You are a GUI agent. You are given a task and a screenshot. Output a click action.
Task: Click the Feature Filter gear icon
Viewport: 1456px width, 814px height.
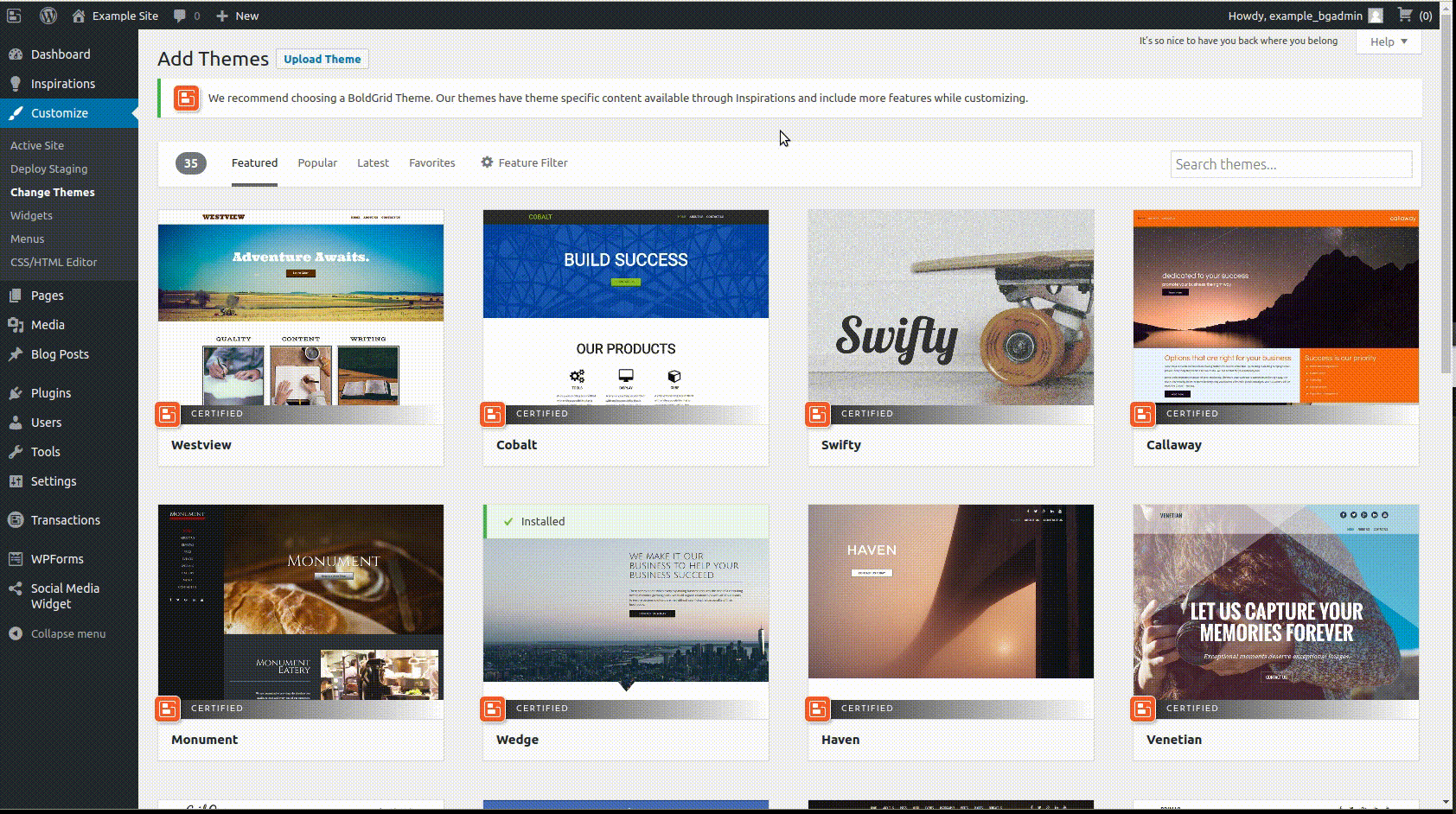(x=487, y=162)
